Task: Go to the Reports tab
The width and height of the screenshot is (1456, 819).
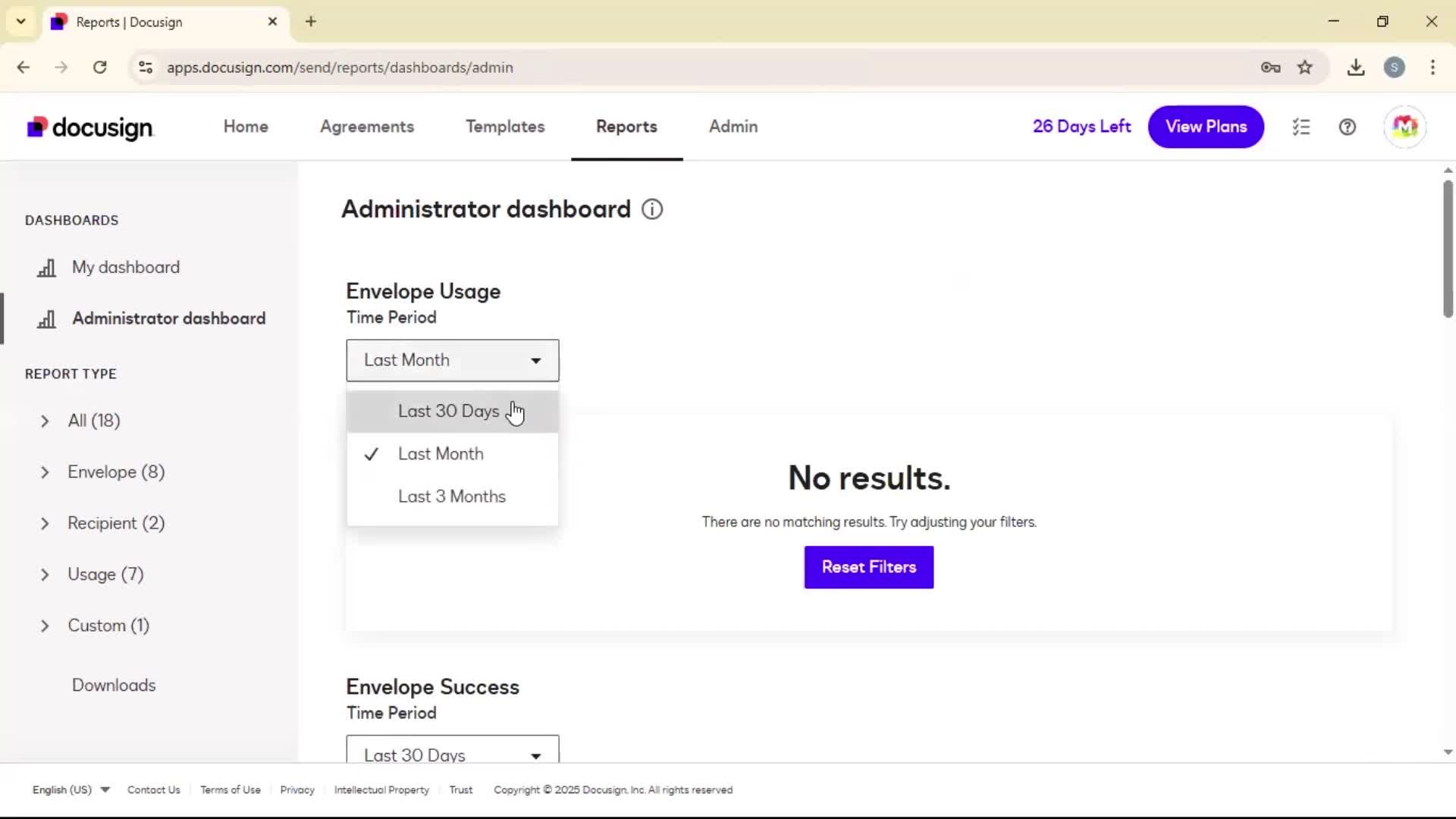Action: point(626,127)
